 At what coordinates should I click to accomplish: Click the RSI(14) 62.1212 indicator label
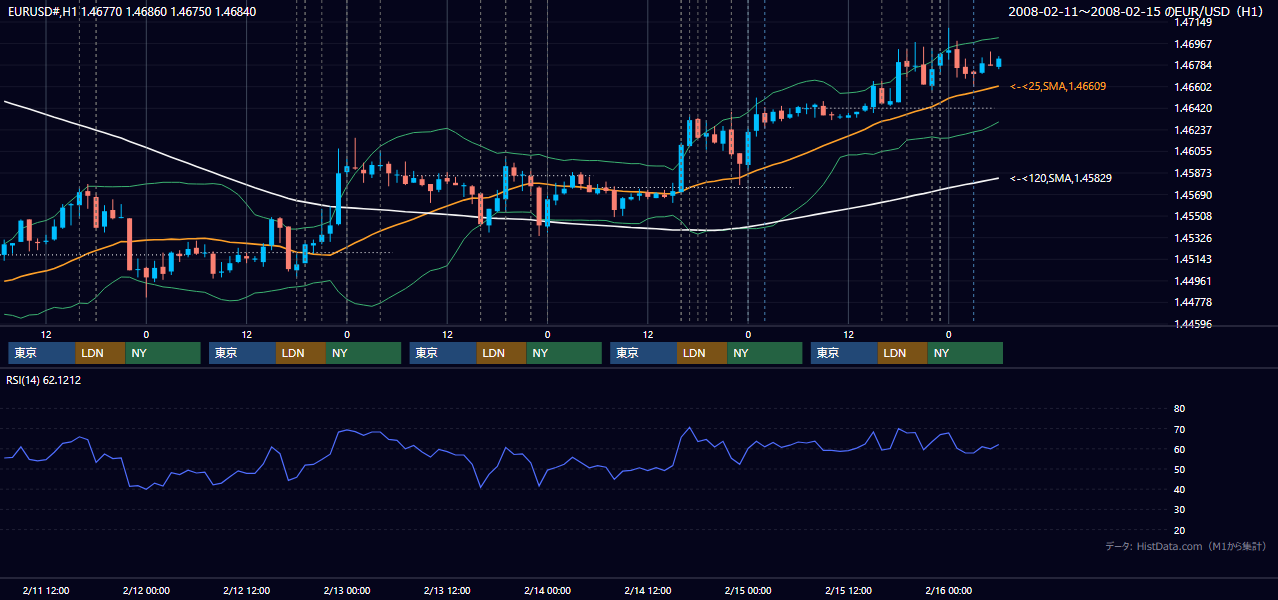point(44,380)
